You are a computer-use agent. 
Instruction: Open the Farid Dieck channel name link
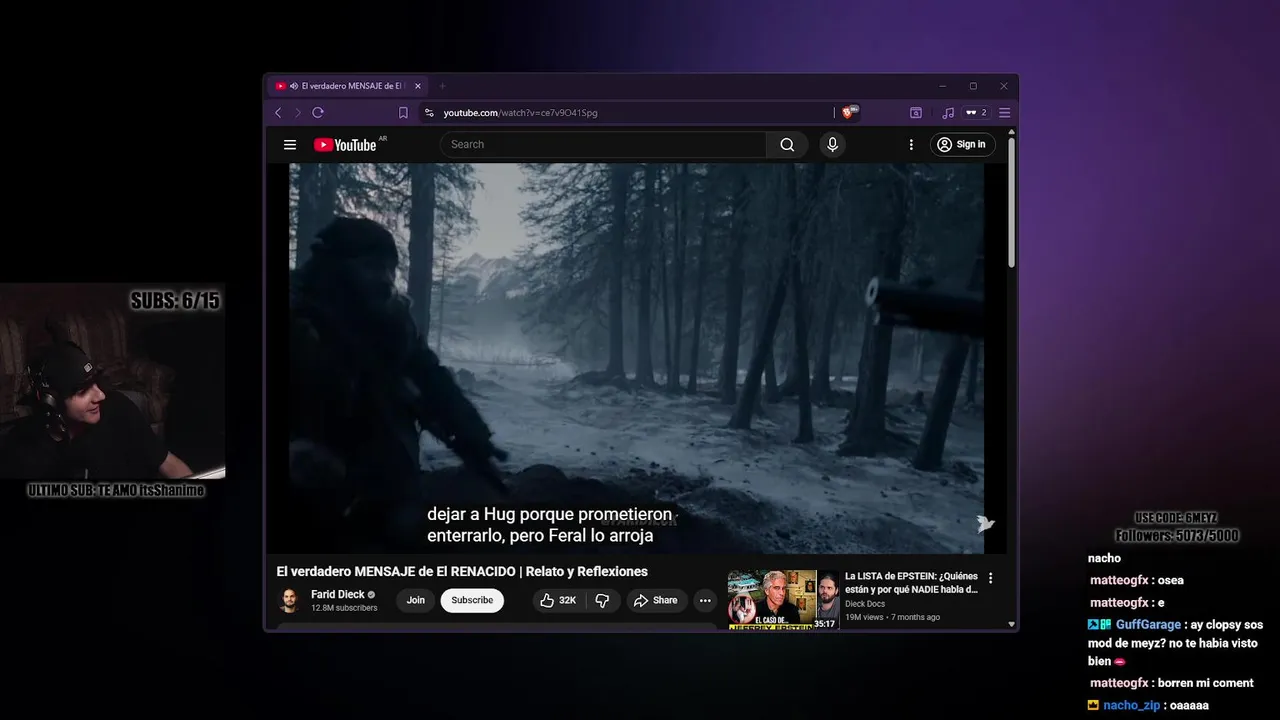coord(338,594)
